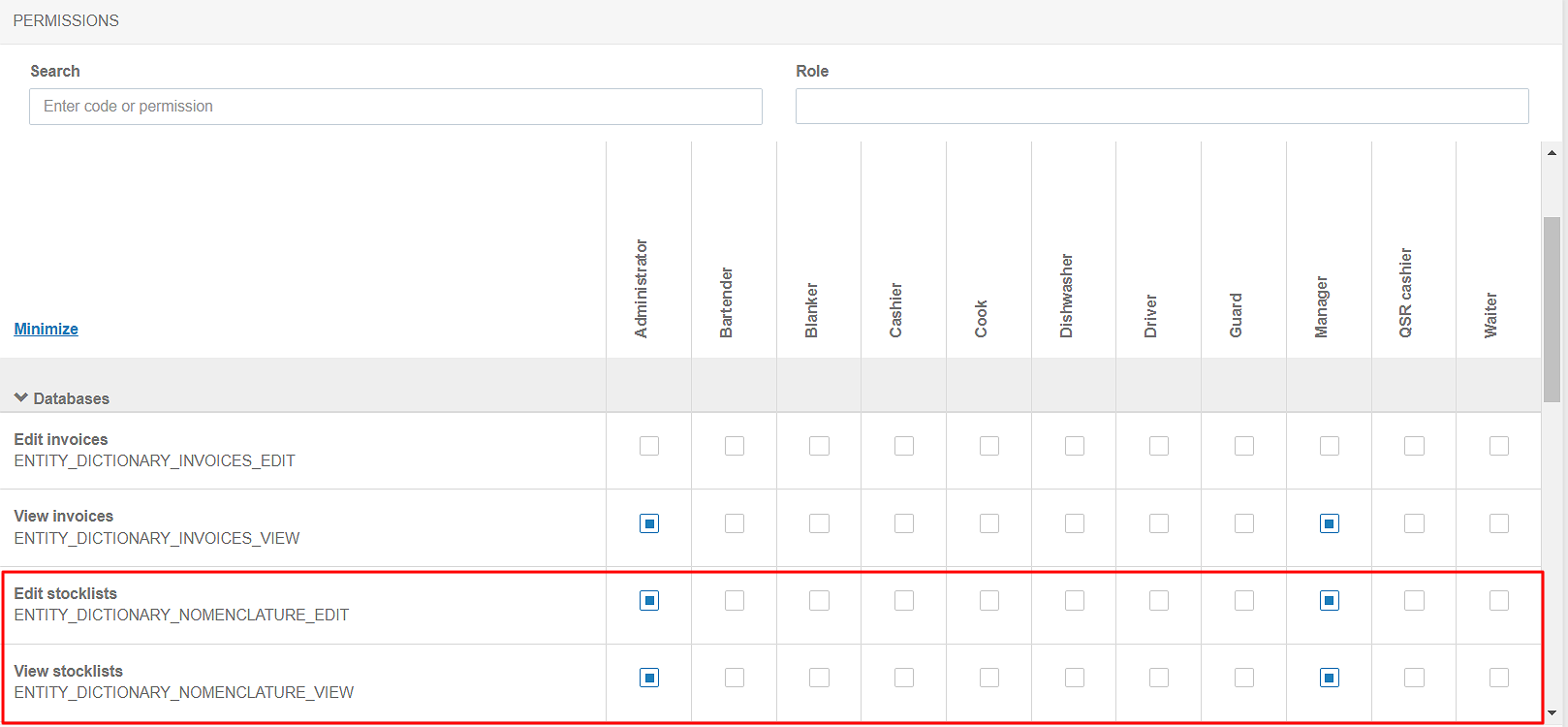
Task: Enable Edit stocklists for Guard
Action: [x=1243, y=601]
